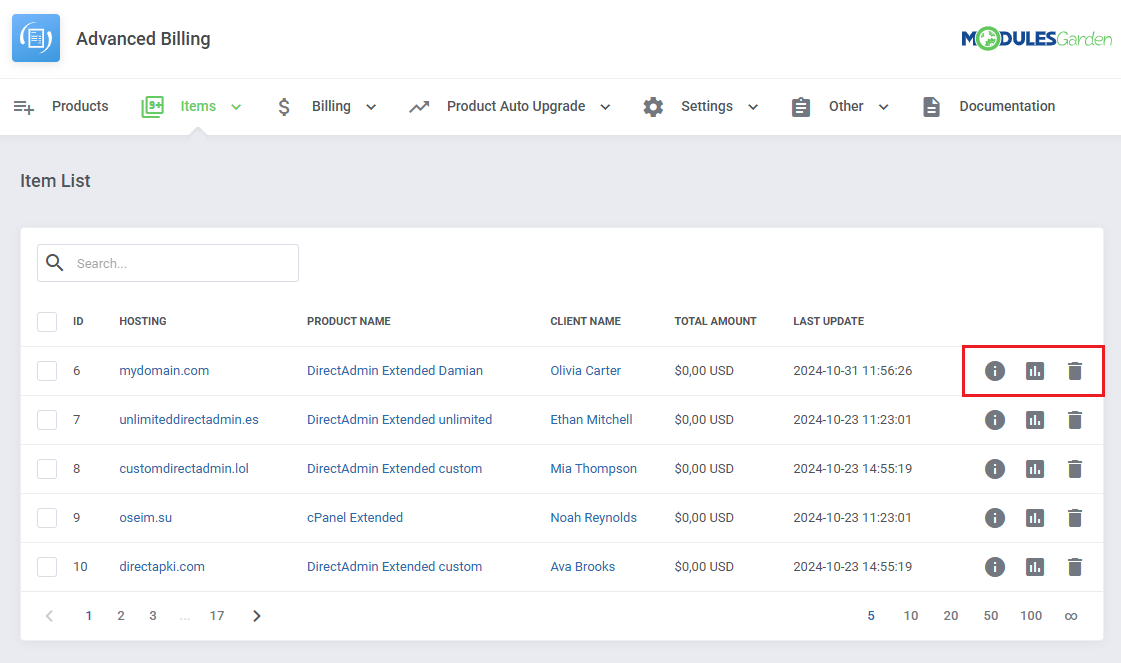The height and width of the screenshot is (663, 1121).
Task: Show unlimited items per page
Action: pyautogui.click(x=1070, y=616)
